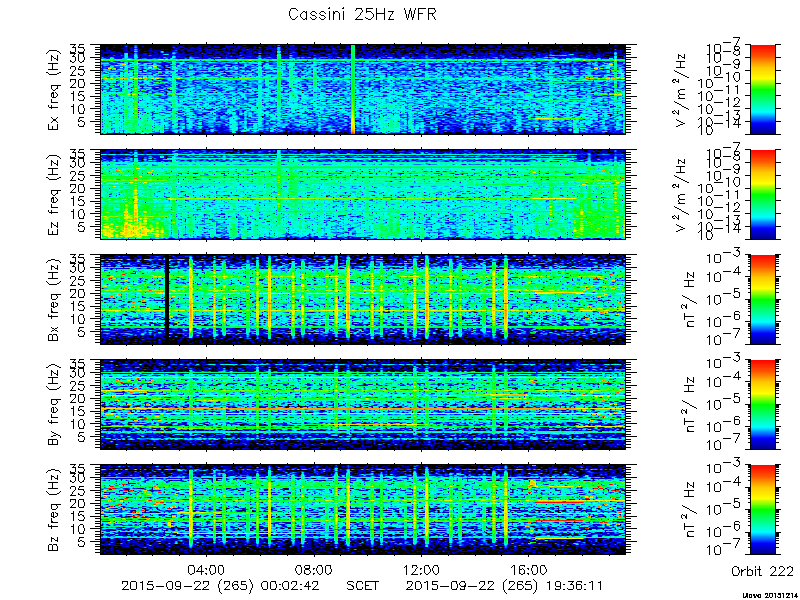800x600 pixels.
Task: Click the By spectrogram panel
Action: [363, 405]
